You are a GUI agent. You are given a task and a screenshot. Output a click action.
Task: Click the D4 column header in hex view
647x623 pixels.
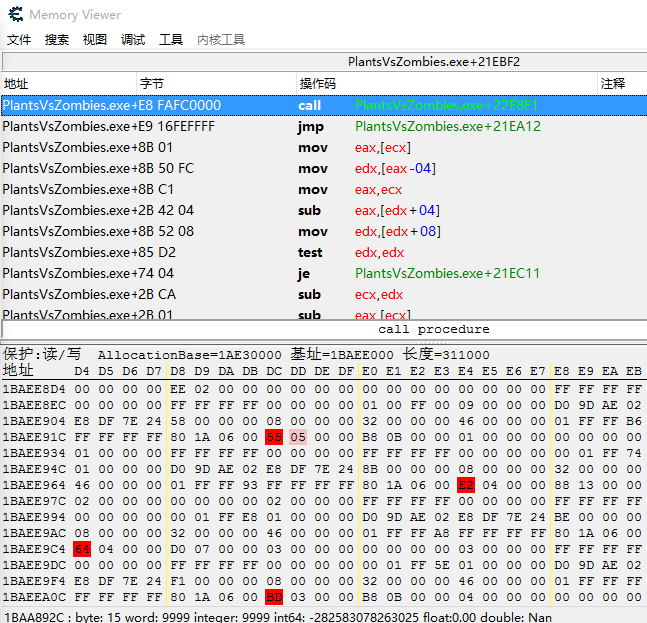point(82,371)
